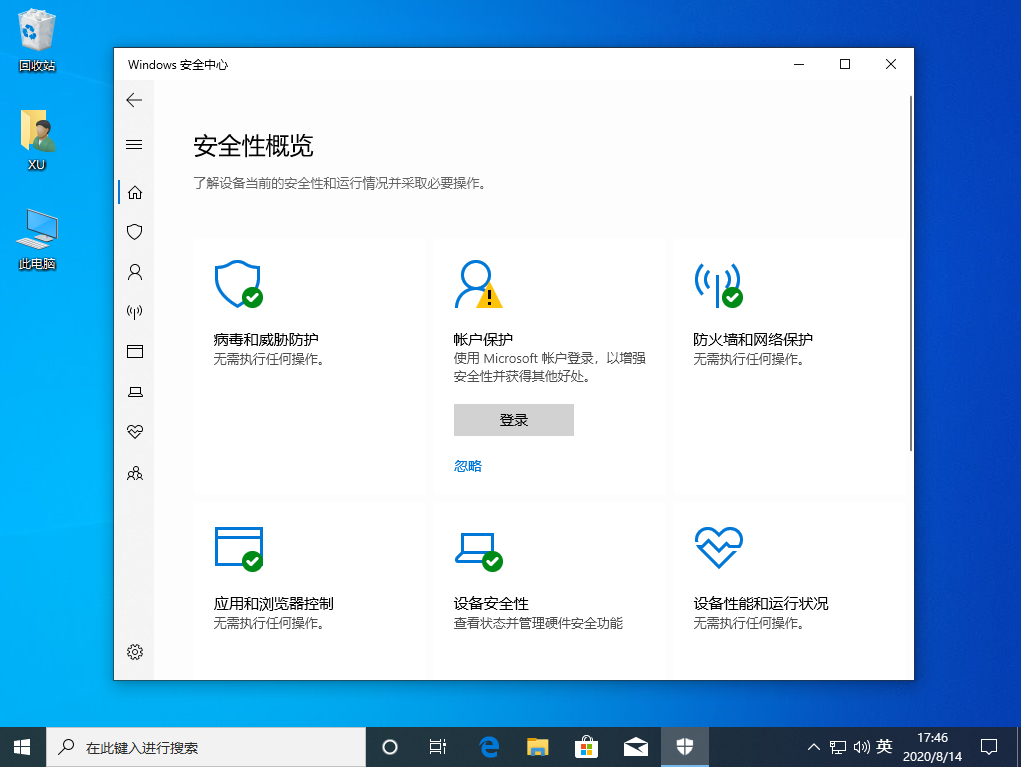This screenshot has width=1021, height=767.
Task: Click the back arrow above the sidebar
Action: click(134, 100)
